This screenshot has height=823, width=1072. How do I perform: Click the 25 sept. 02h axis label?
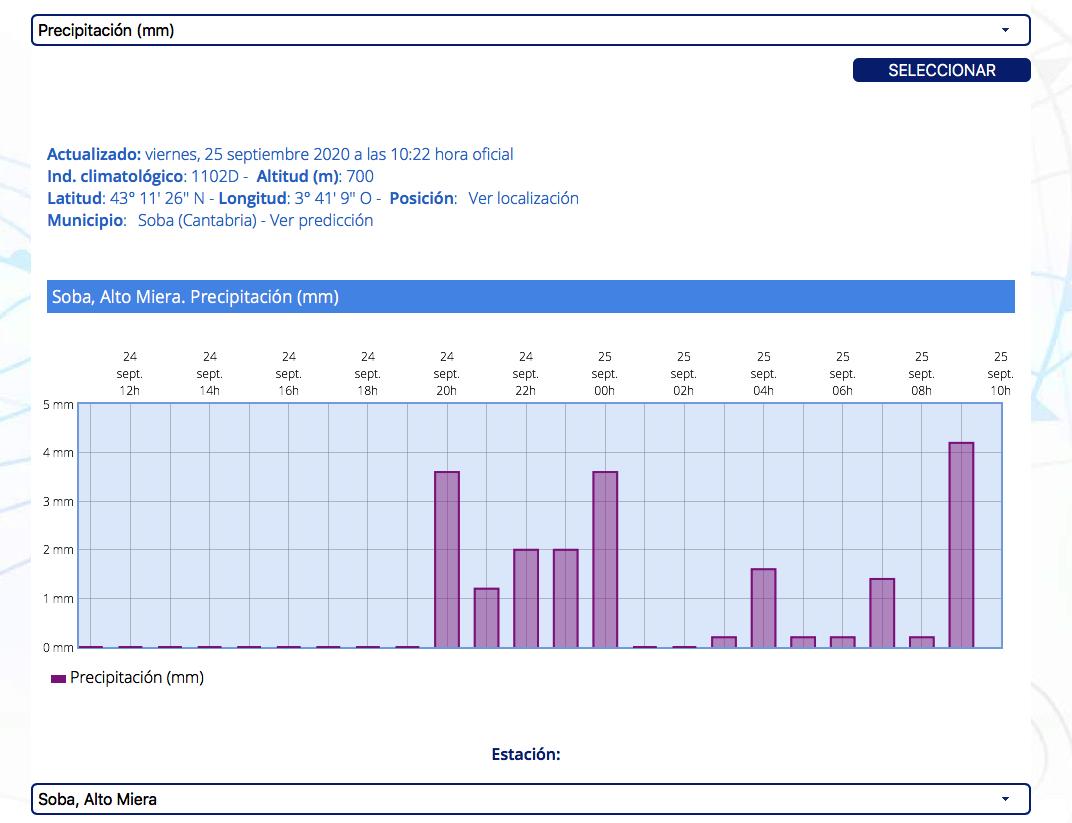click(684, 374)
